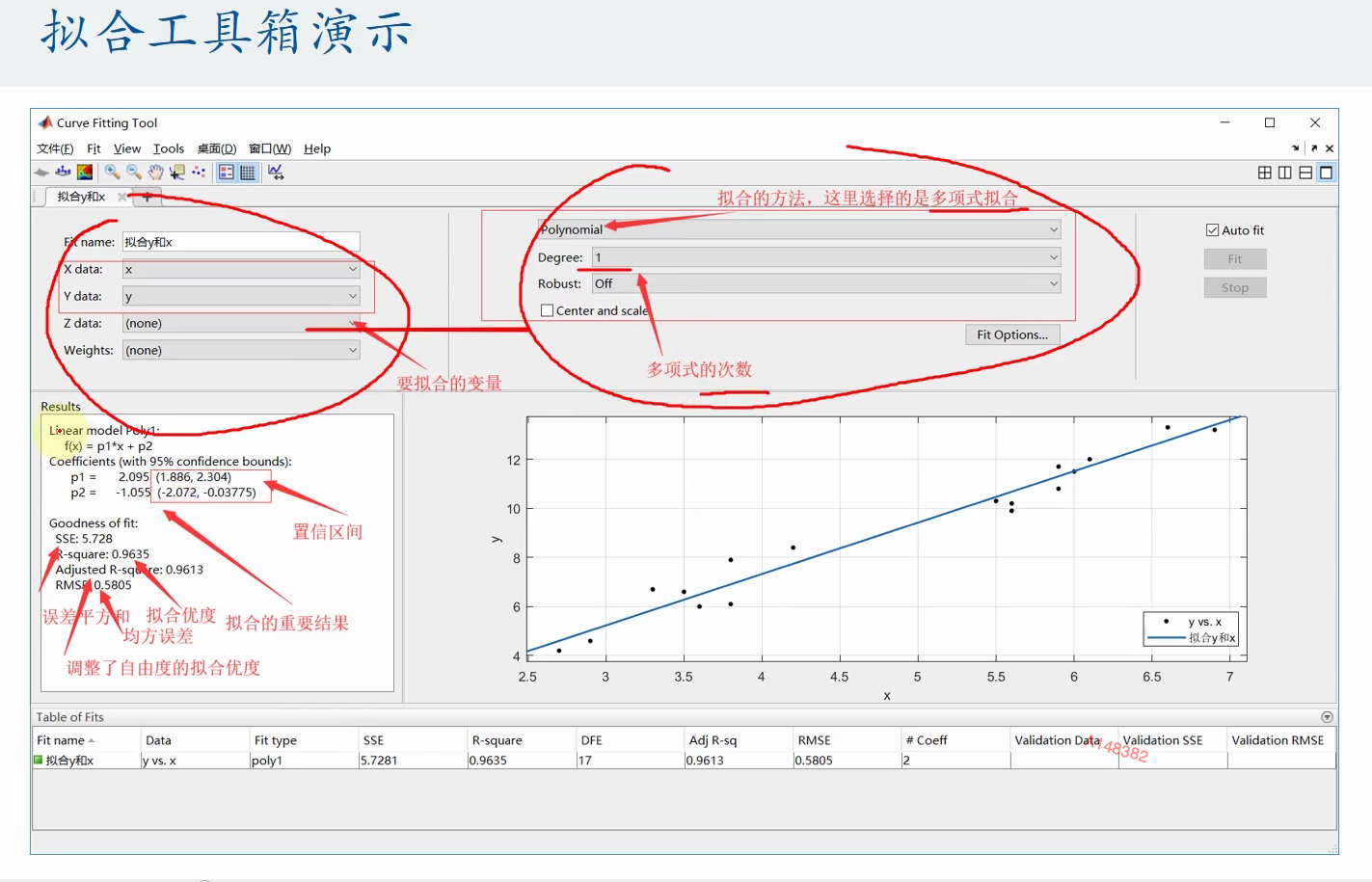Enable the Center and scale checkbox
This screenshot has height=882, width=1372.
(547, 310)
